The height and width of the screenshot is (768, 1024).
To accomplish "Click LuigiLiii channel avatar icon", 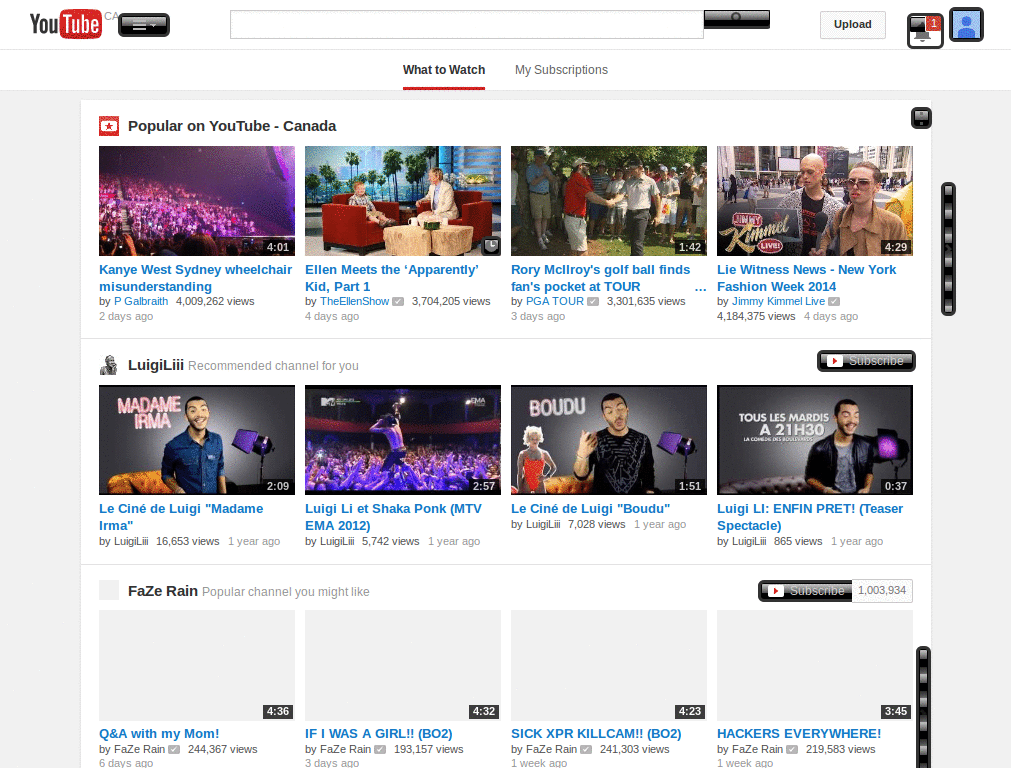I will (109, 365).
